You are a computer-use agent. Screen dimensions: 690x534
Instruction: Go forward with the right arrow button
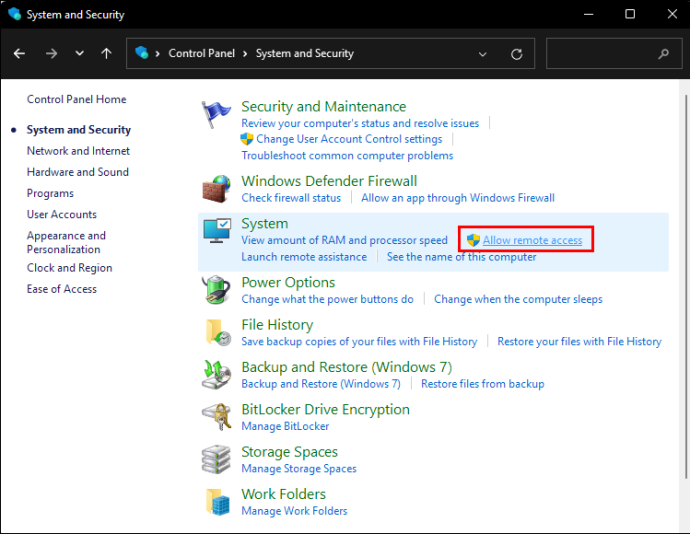coord(51,54)
